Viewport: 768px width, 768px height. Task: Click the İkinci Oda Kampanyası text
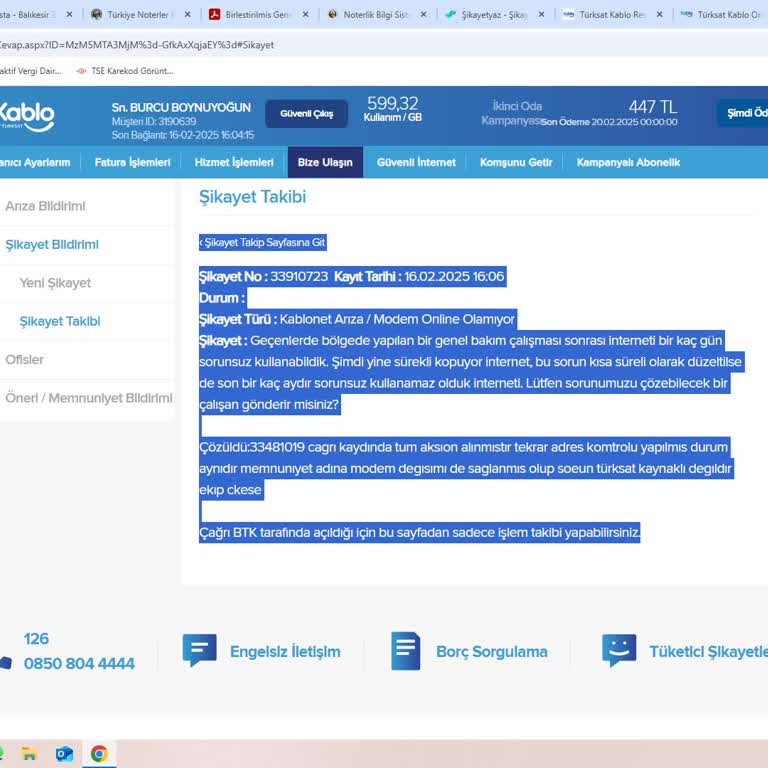[511, 113]
